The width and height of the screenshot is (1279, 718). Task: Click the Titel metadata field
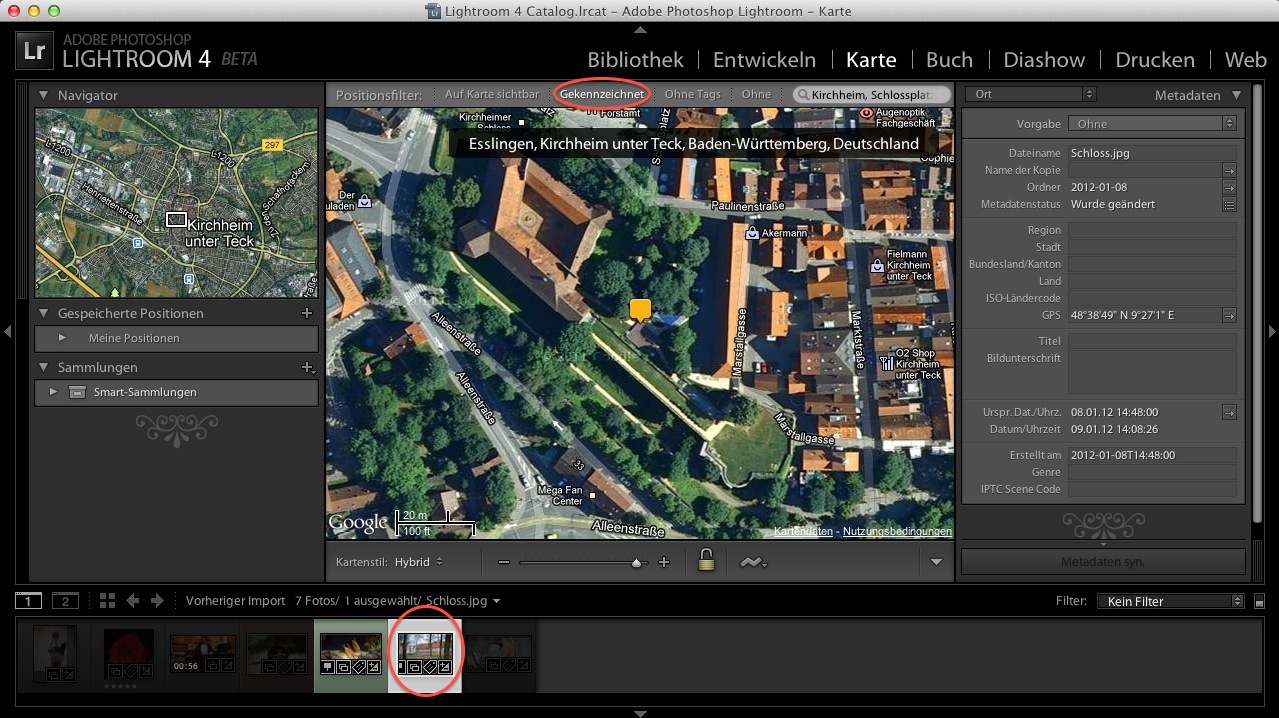pos(1152,341)
